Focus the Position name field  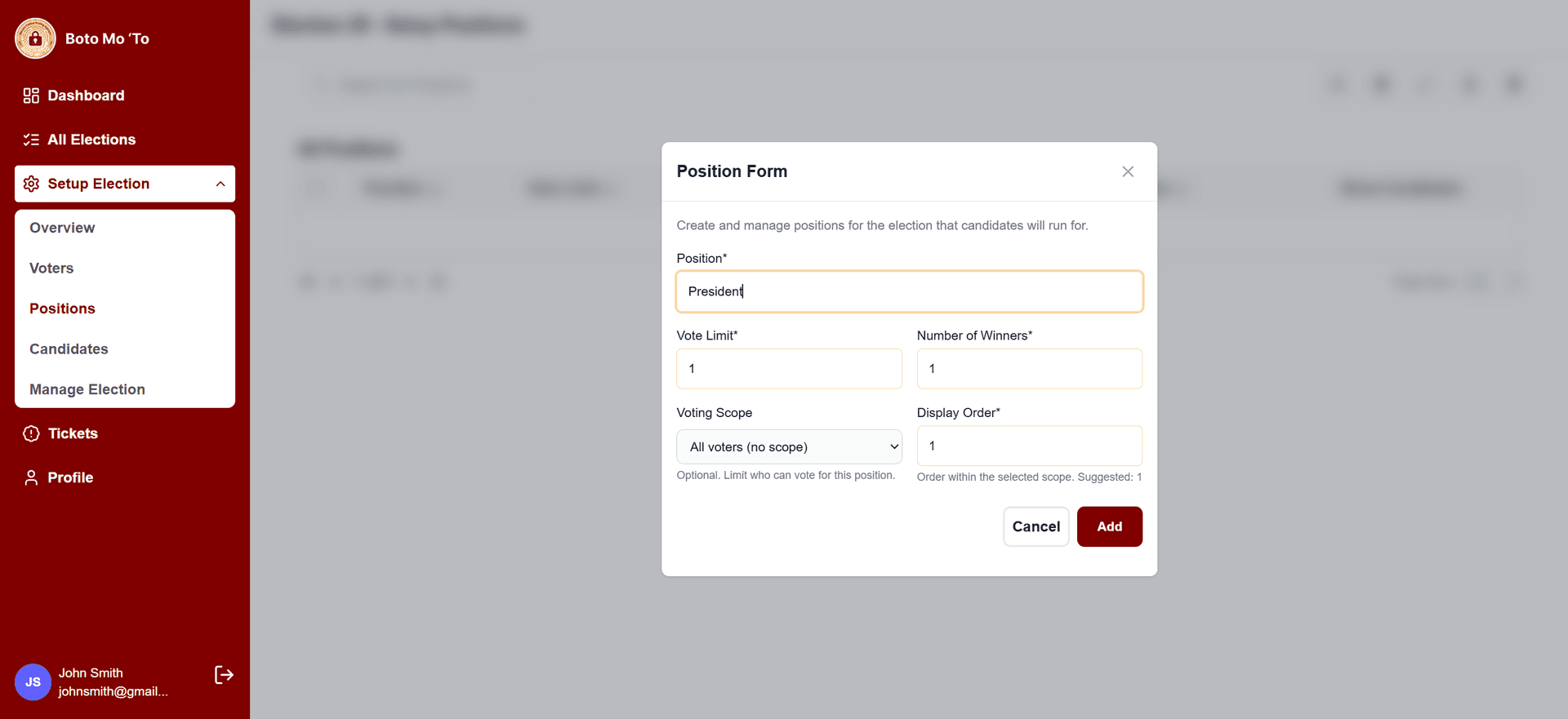[x=909, y=291]
